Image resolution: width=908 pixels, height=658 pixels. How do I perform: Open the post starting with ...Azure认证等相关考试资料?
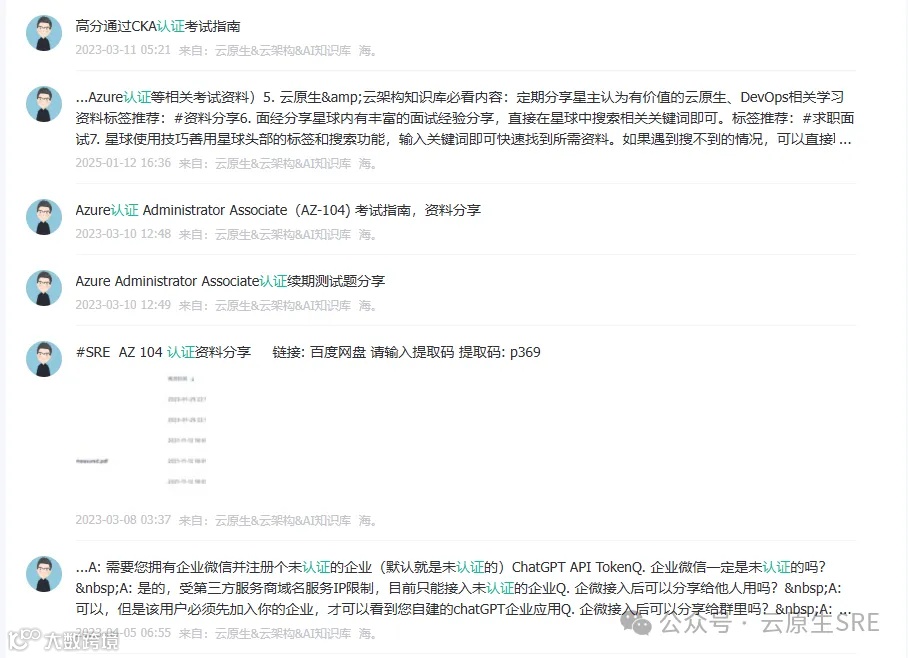[x=464, y=118]
